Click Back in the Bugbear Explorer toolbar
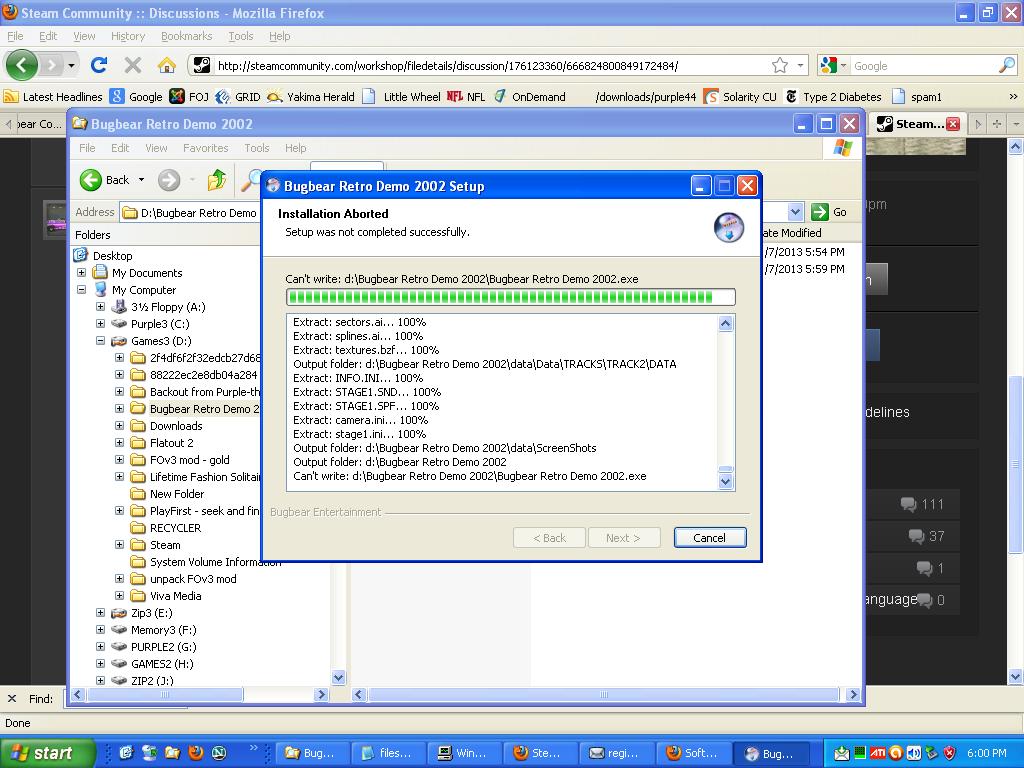The image size is (1024, 768). point(104,180)
